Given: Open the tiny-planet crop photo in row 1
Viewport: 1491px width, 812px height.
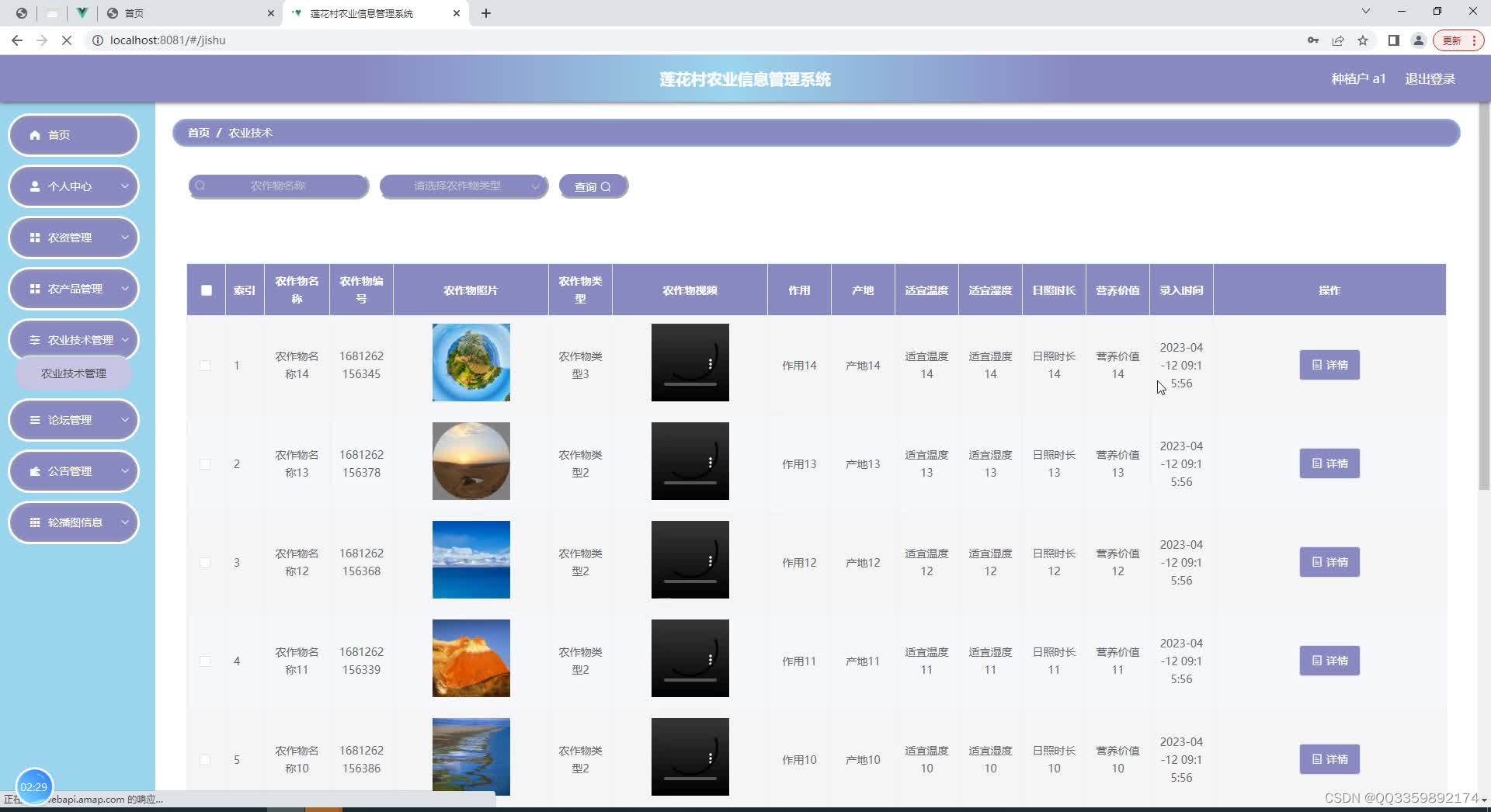Looking at the screenshot, I should coord(471,363).
